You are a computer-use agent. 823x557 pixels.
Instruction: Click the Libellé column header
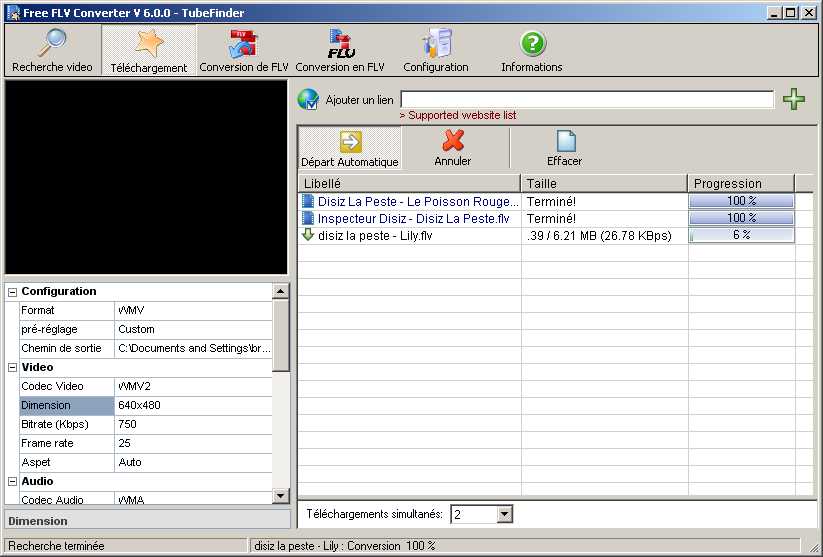pos(409,183)
